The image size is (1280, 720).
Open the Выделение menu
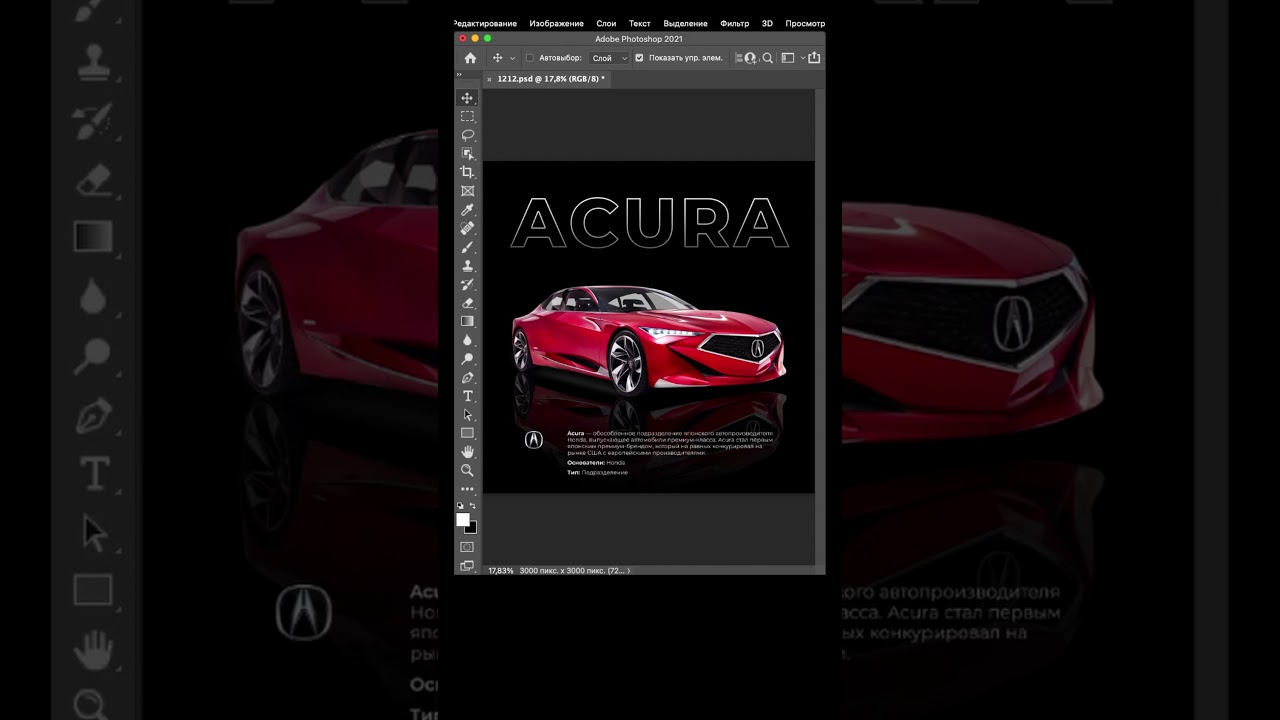pos(686,23)
